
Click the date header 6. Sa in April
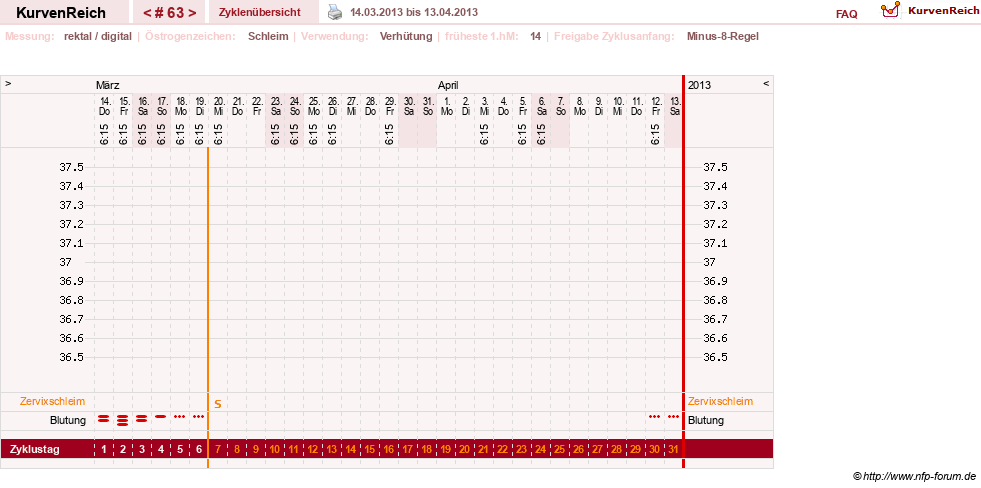(x=542, y=106)
